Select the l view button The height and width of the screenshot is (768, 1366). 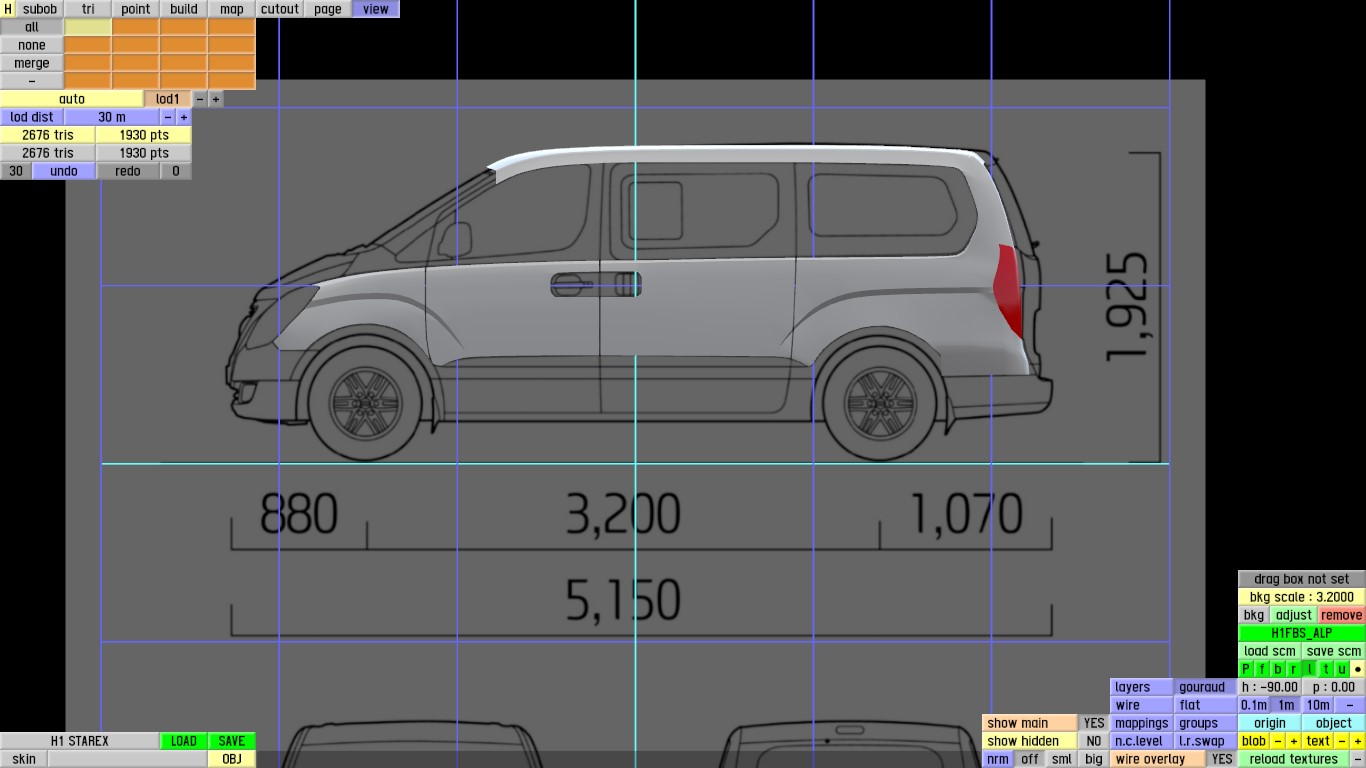coord(1310,669)
